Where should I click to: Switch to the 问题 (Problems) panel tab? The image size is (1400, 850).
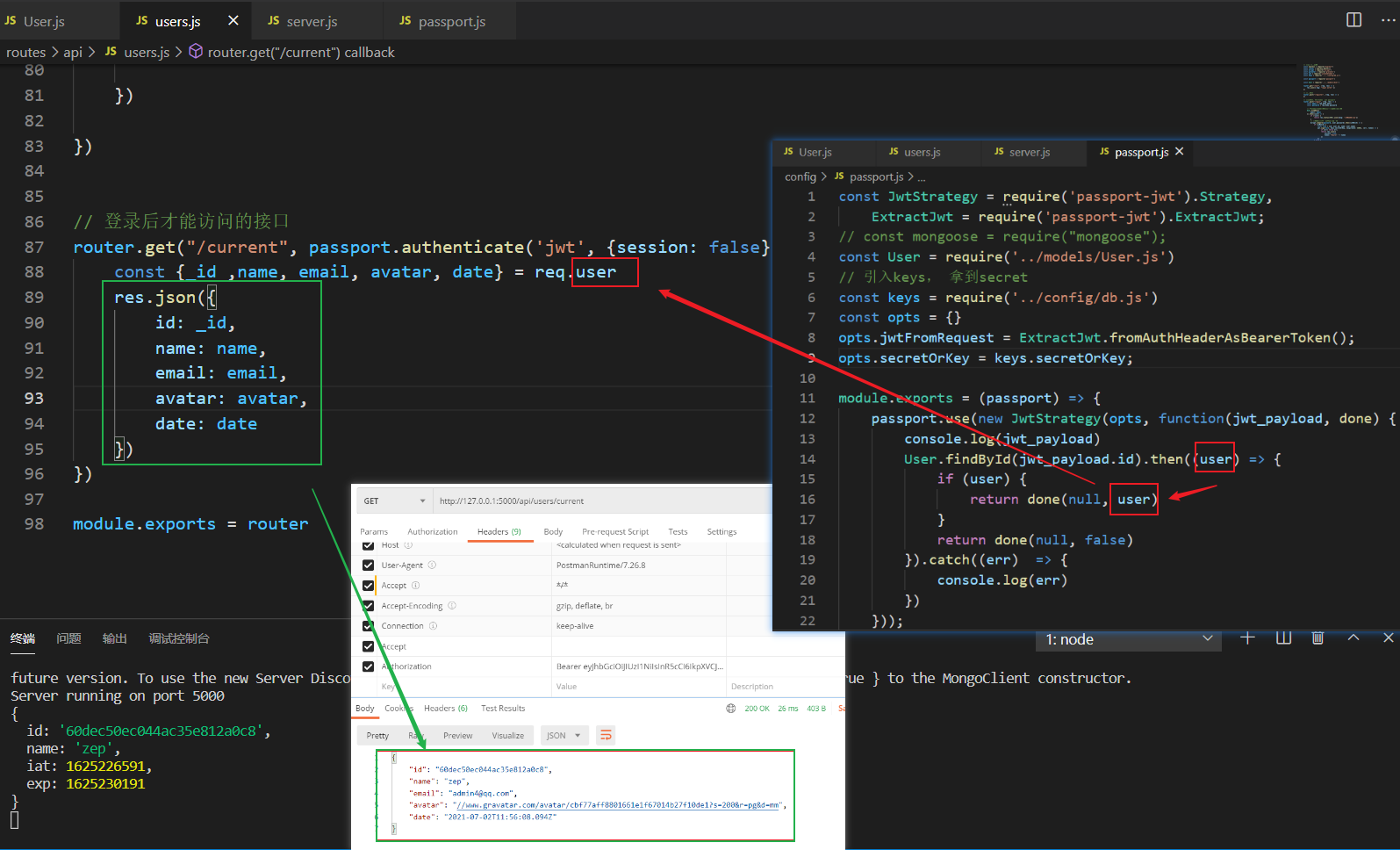pos(68,638)
